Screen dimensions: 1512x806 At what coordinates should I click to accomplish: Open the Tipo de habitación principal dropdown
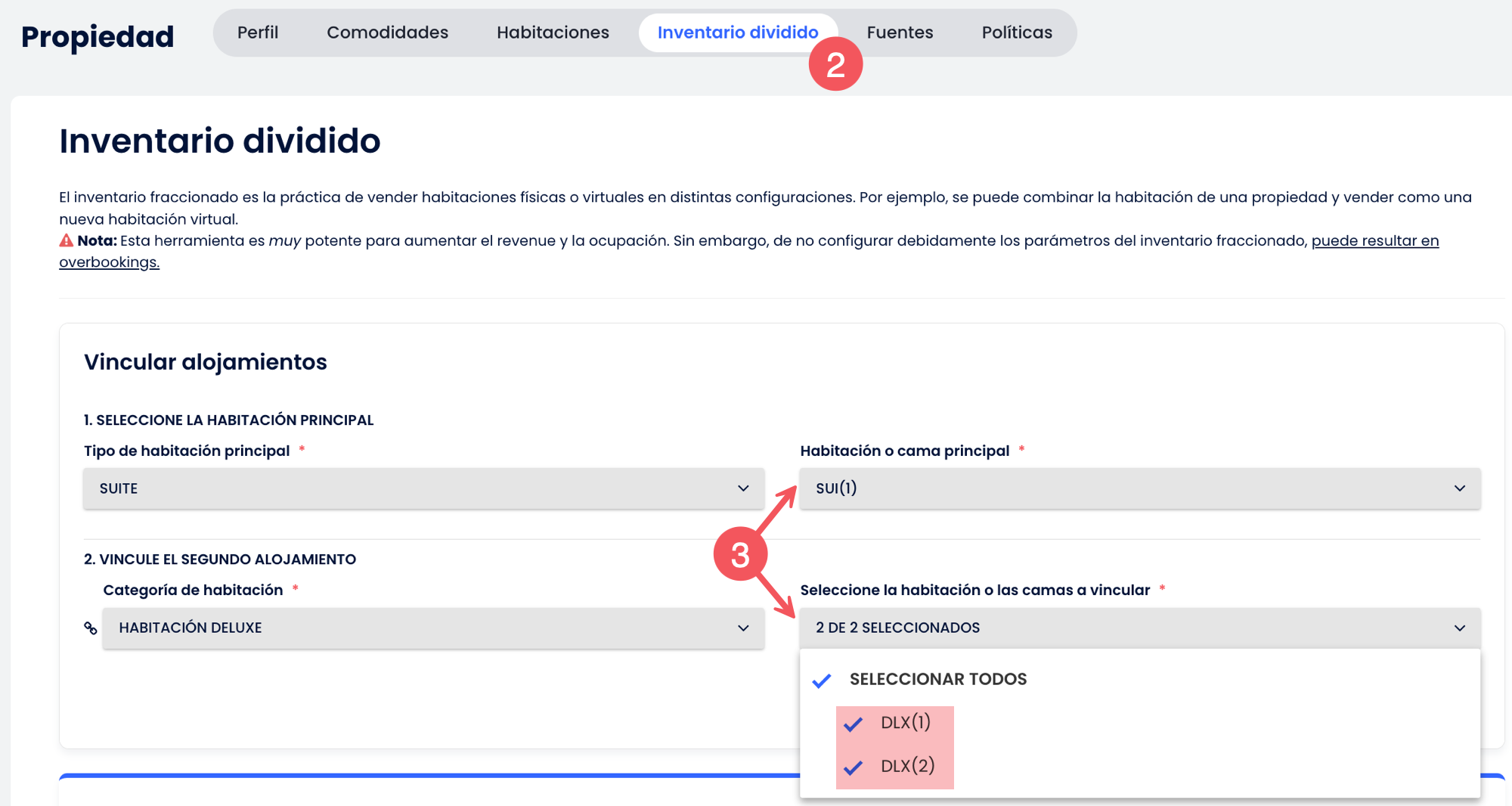click(x=423, y=488)
